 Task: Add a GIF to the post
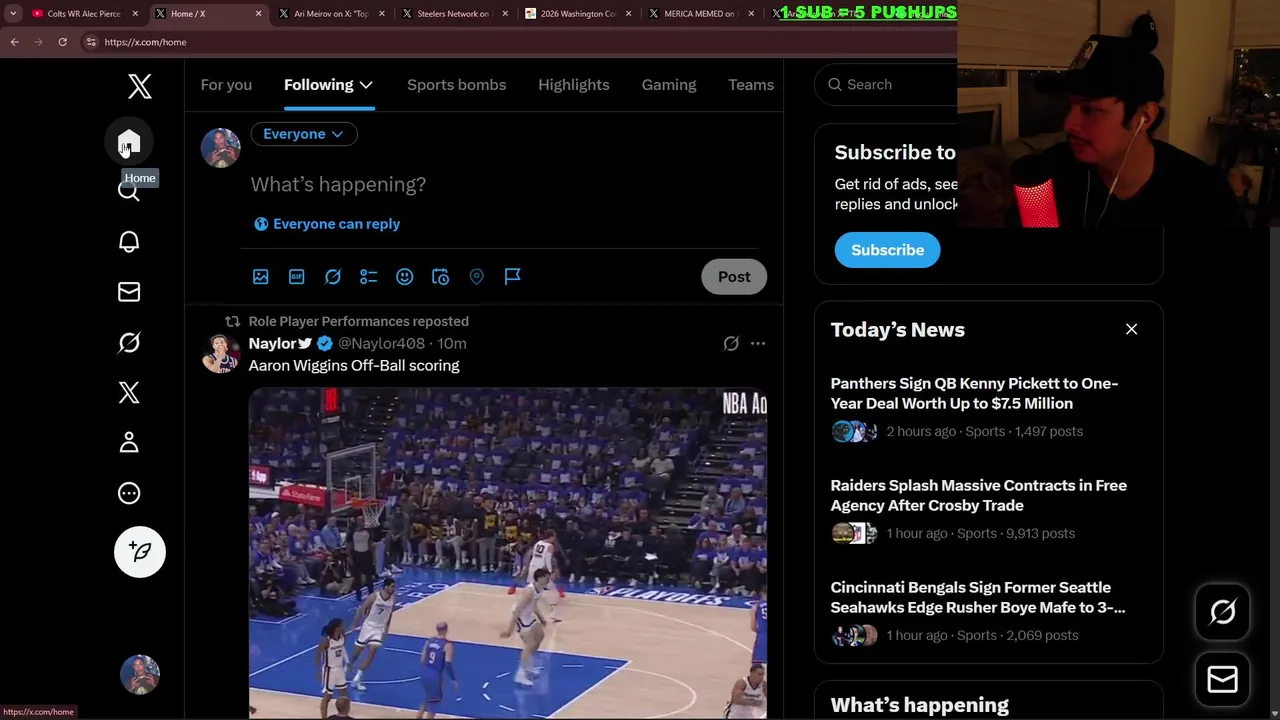[x=297, y=277]
